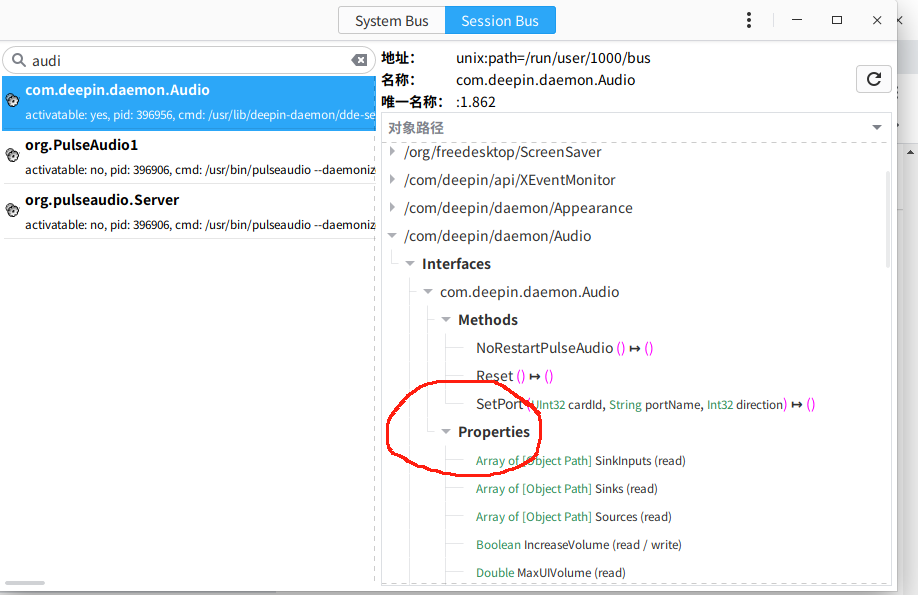Viewport: 918px width, 595px height.
Task: Collapse the Methods group
Action: click(x=446, y=320)
